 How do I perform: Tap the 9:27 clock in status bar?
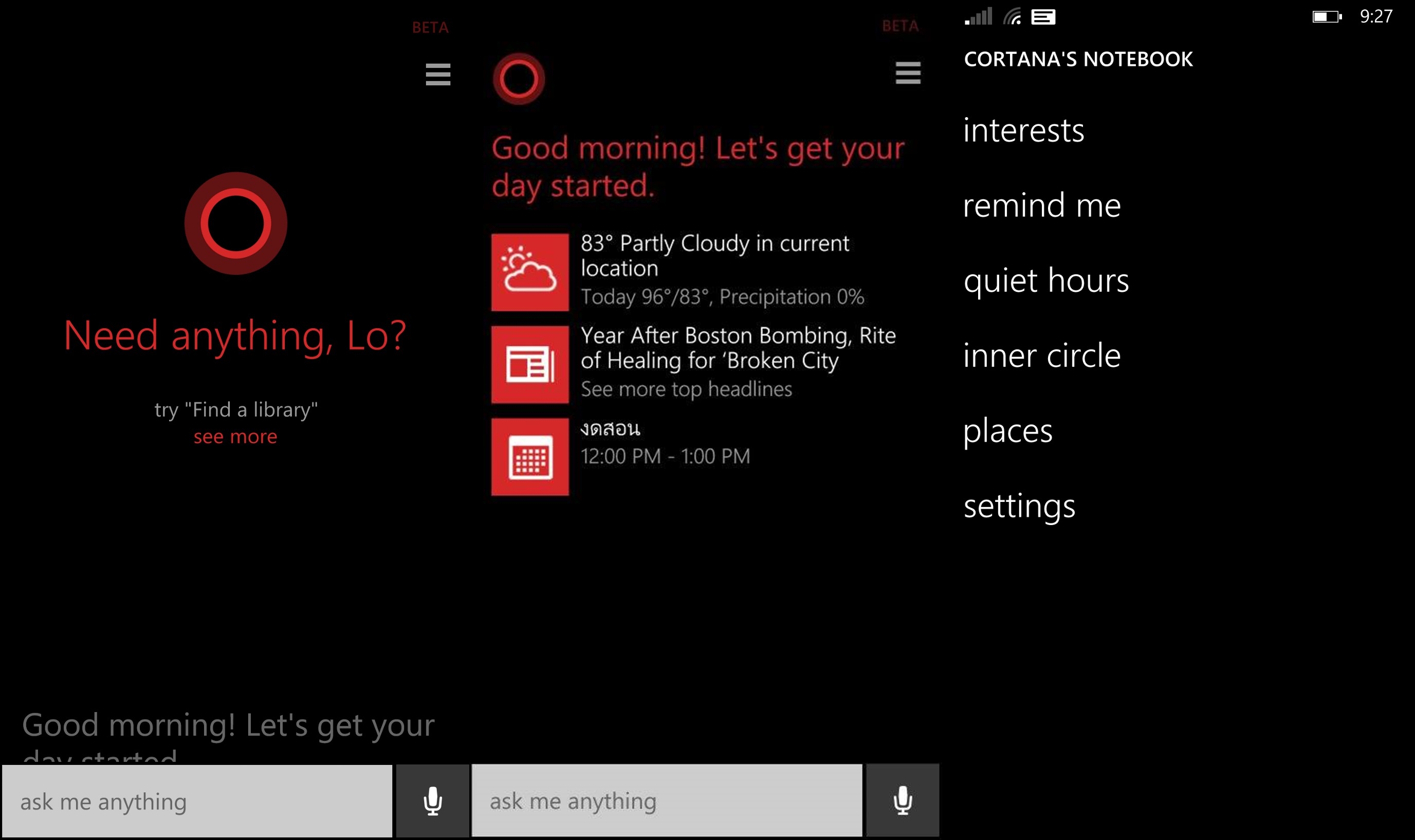coord(1376,16)
